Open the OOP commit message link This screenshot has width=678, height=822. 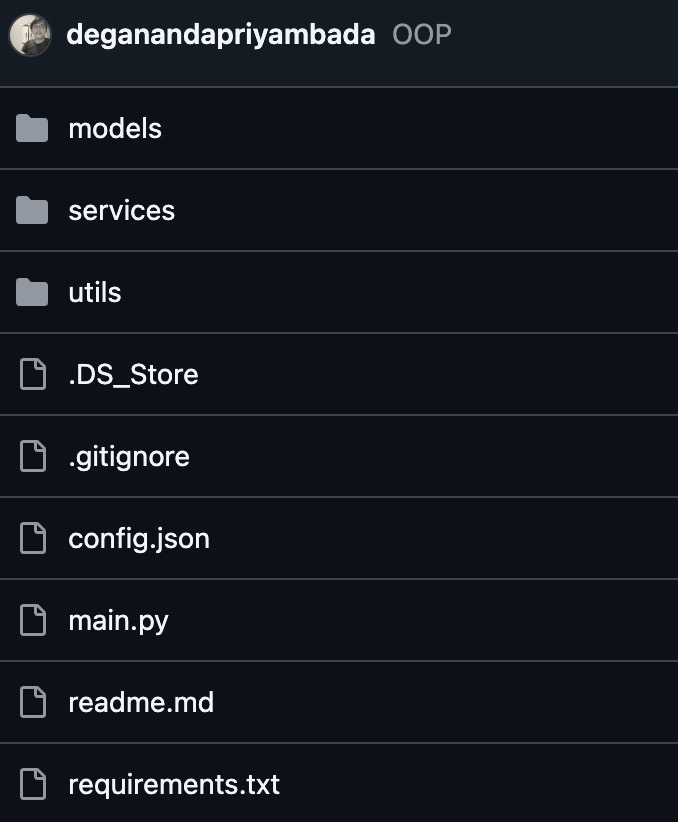422,35
